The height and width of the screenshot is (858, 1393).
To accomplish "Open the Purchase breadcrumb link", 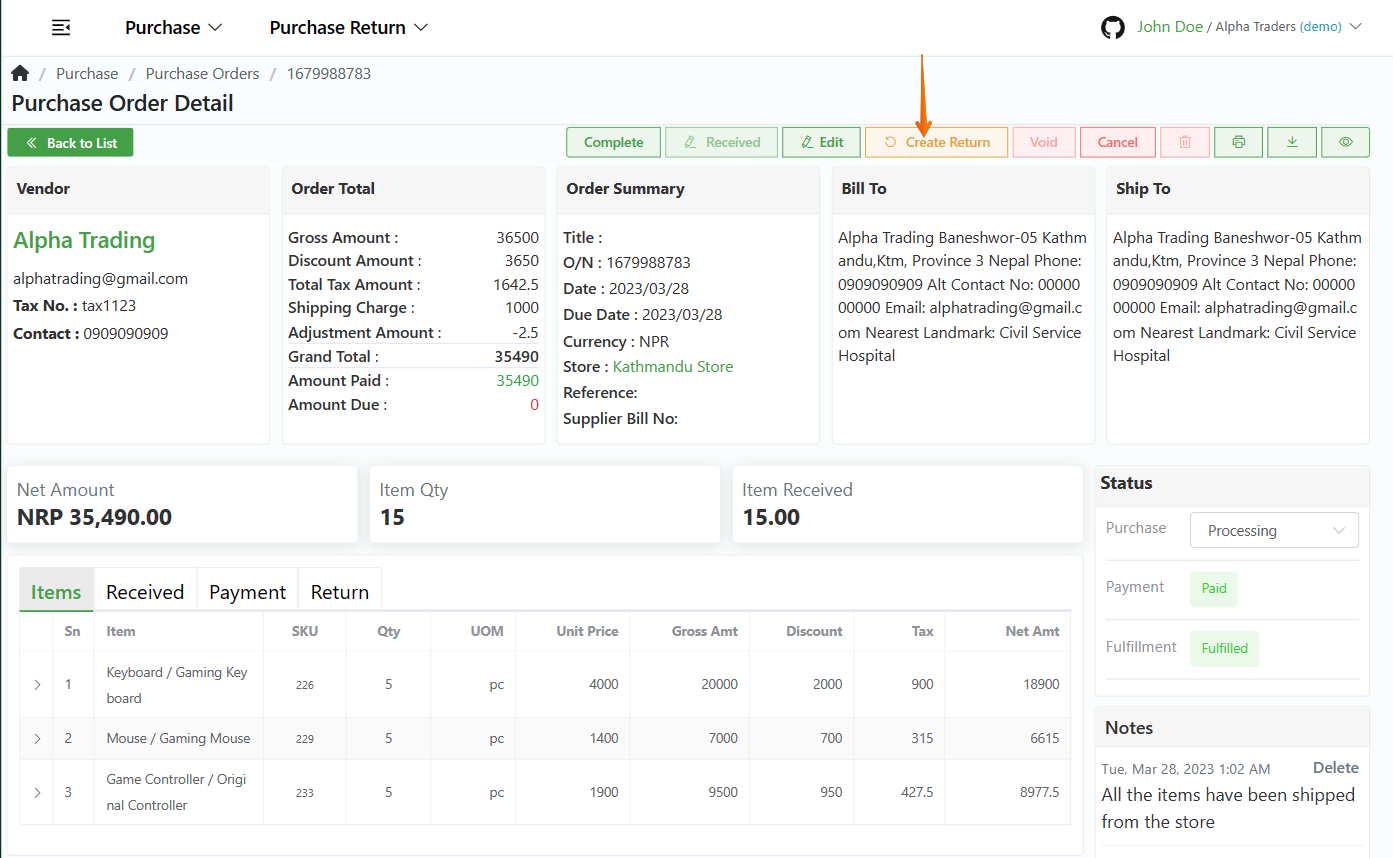I will coord(87,74).
